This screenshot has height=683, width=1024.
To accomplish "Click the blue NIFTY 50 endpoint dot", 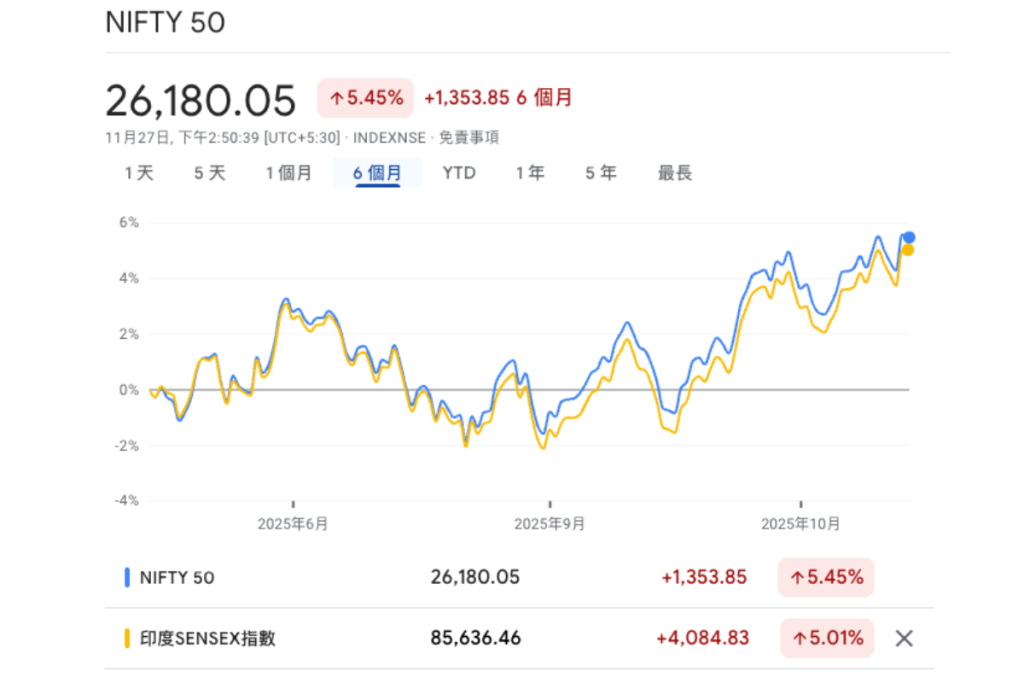I will 908,237.
